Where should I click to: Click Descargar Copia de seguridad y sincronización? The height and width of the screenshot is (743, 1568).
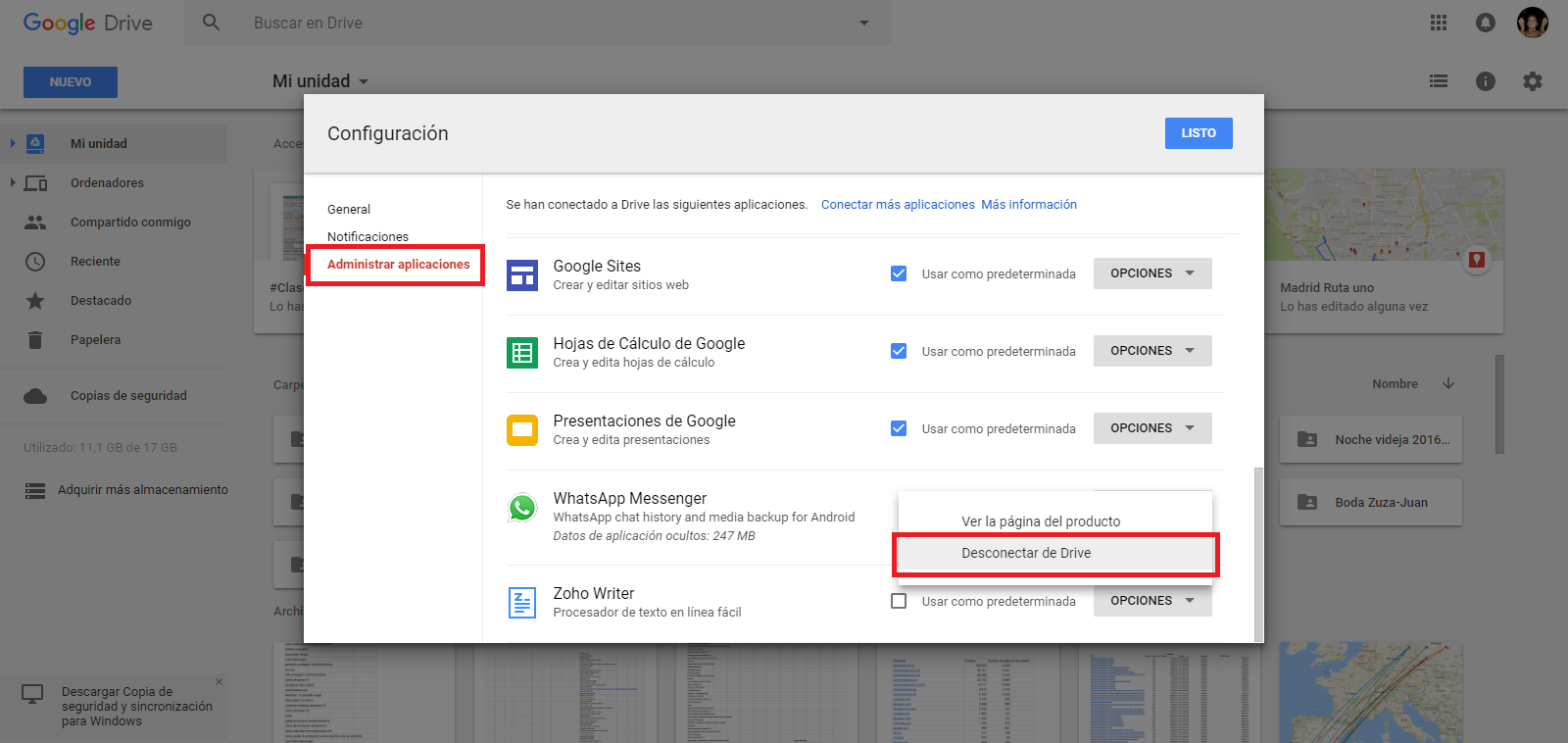(x=137, y=707)
